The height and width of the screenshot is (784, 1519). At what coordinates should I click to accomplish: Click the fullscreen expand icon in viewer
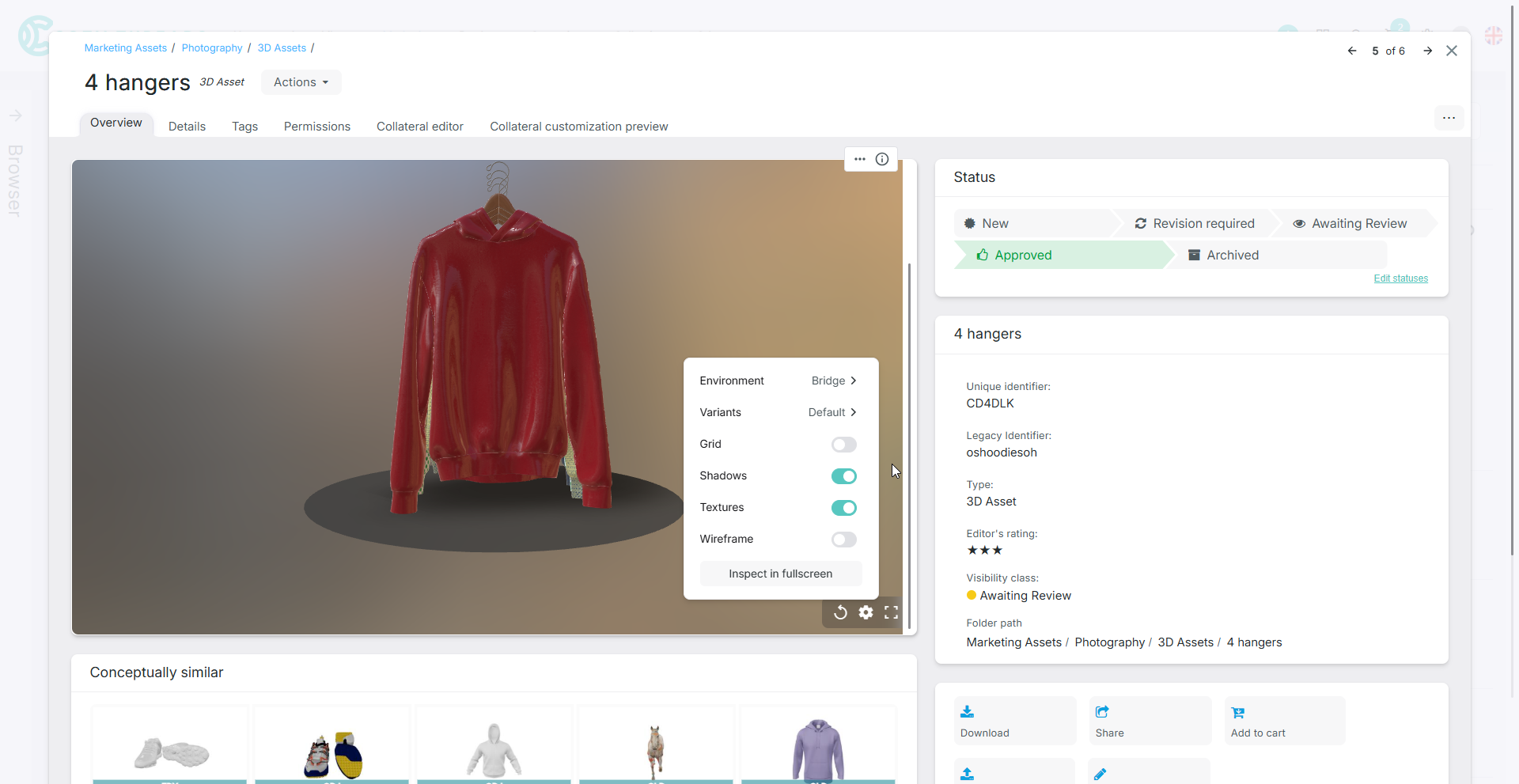pyautogui.click(x=892, y=612)
